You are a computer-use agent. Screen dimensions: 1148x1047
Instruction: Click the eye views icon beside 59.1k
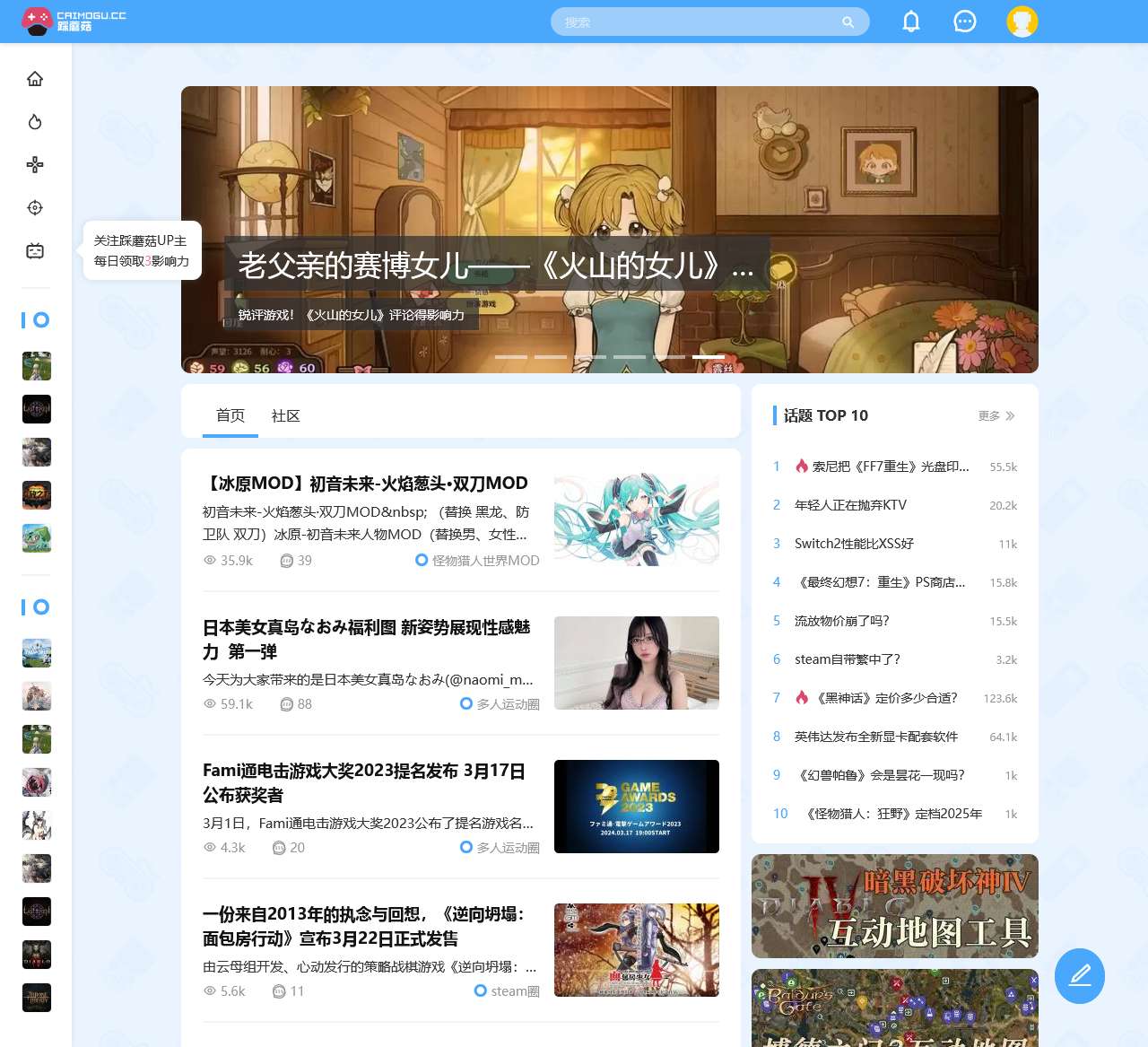(x=210, y=704)
